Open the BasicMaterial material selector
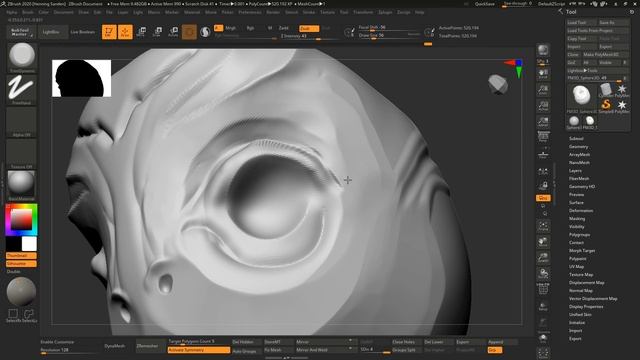This screenshot has width=640, height=360. (x=22, y=185)
